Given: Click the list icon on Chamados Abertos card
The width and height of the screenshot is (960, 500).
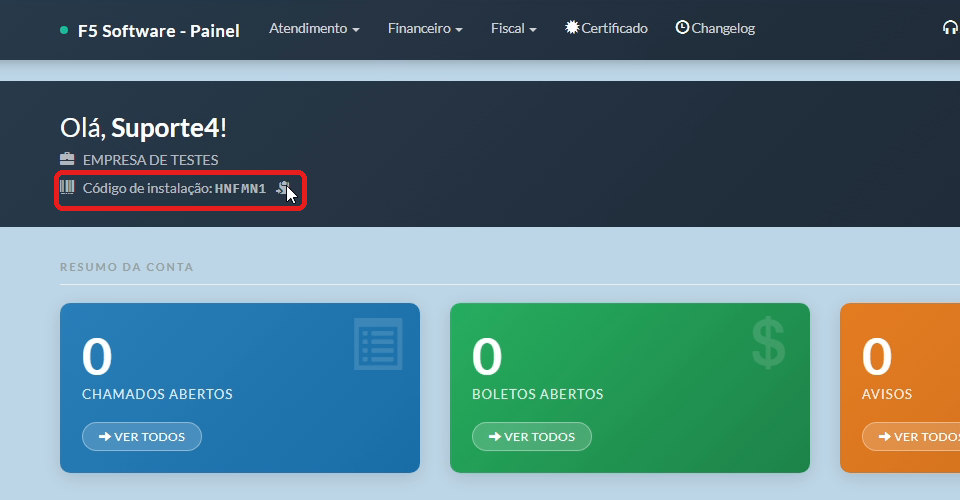Looking at the screenshot, I should 378,344.
